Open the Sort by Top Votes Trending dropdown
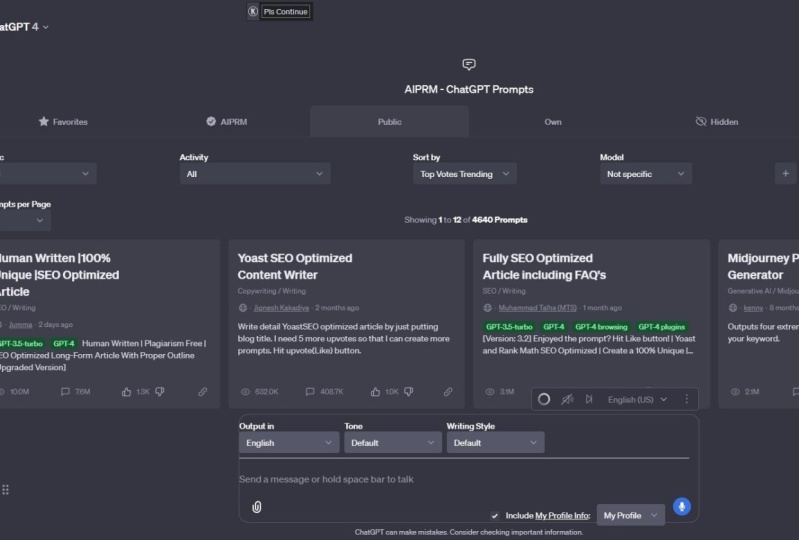 [x=464, y=174]
